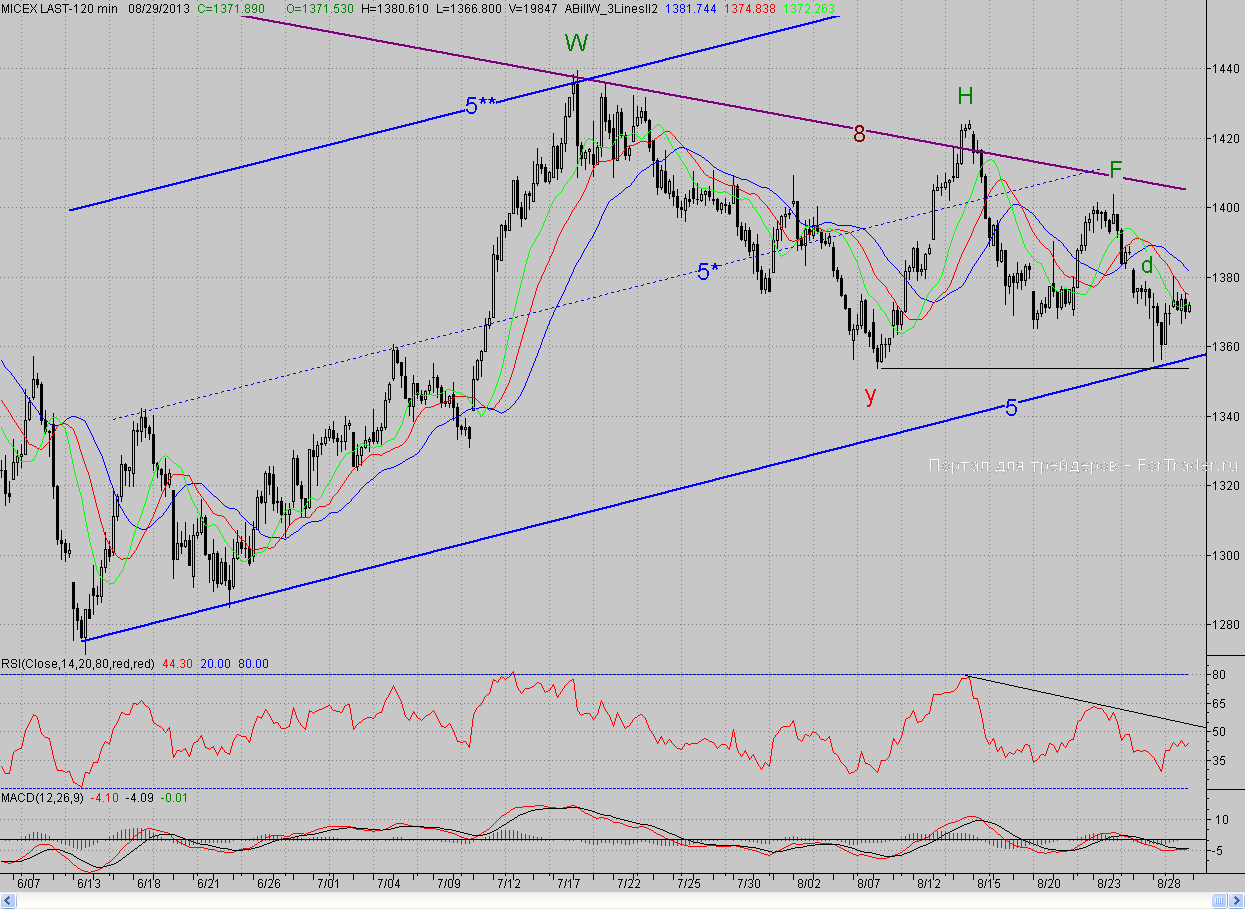Select the 5* dashed midline label

[x=708, y=272]
